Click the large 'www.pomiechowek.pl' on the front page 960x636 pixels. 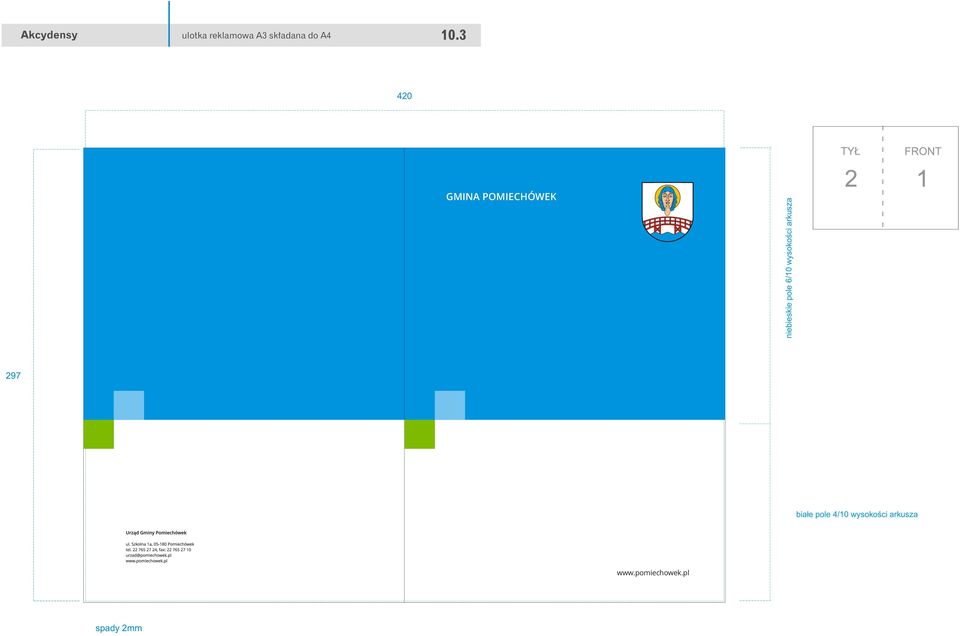point(653,573)
